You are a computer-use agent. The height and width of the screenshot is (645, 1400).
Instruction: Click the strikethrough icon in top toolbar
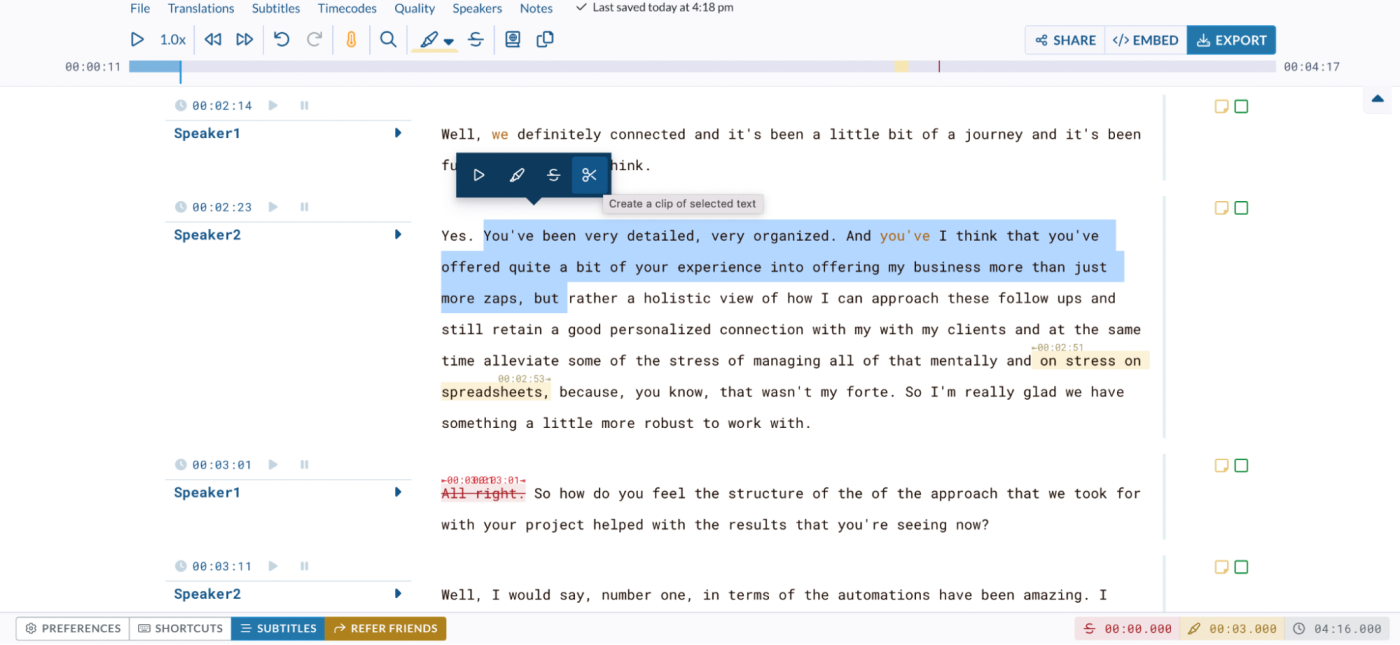(476, 40)
